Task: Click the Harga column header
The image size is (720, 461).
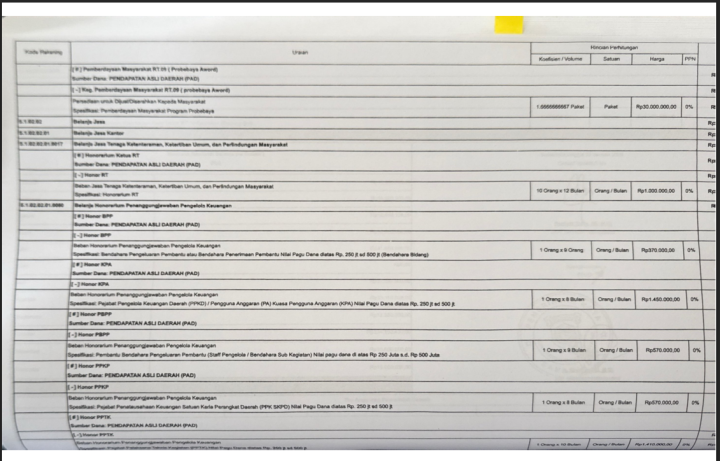Action: click(656, 59)
